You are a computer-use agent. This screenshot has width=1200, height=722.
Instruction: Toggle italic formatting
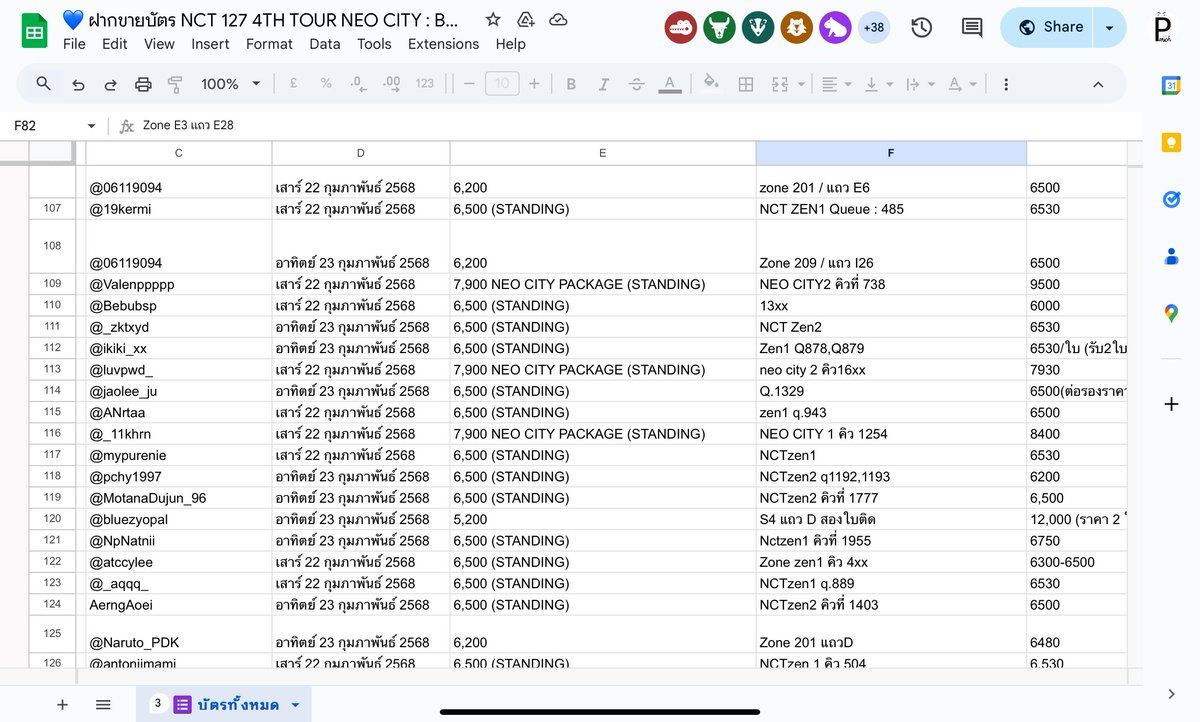[x=604, y=84]
